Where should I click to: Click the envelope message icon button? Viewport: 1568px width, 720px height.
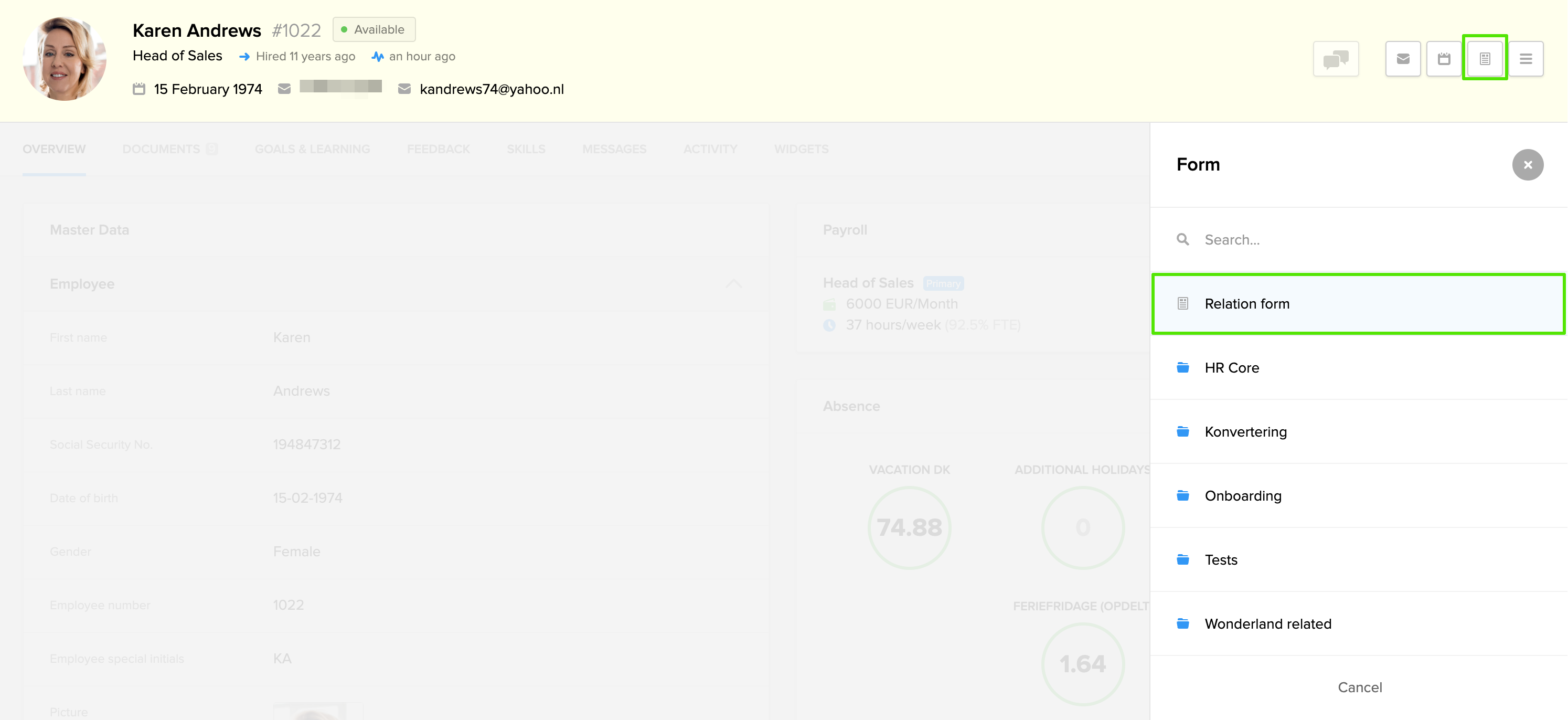[x=1402, y=59]
